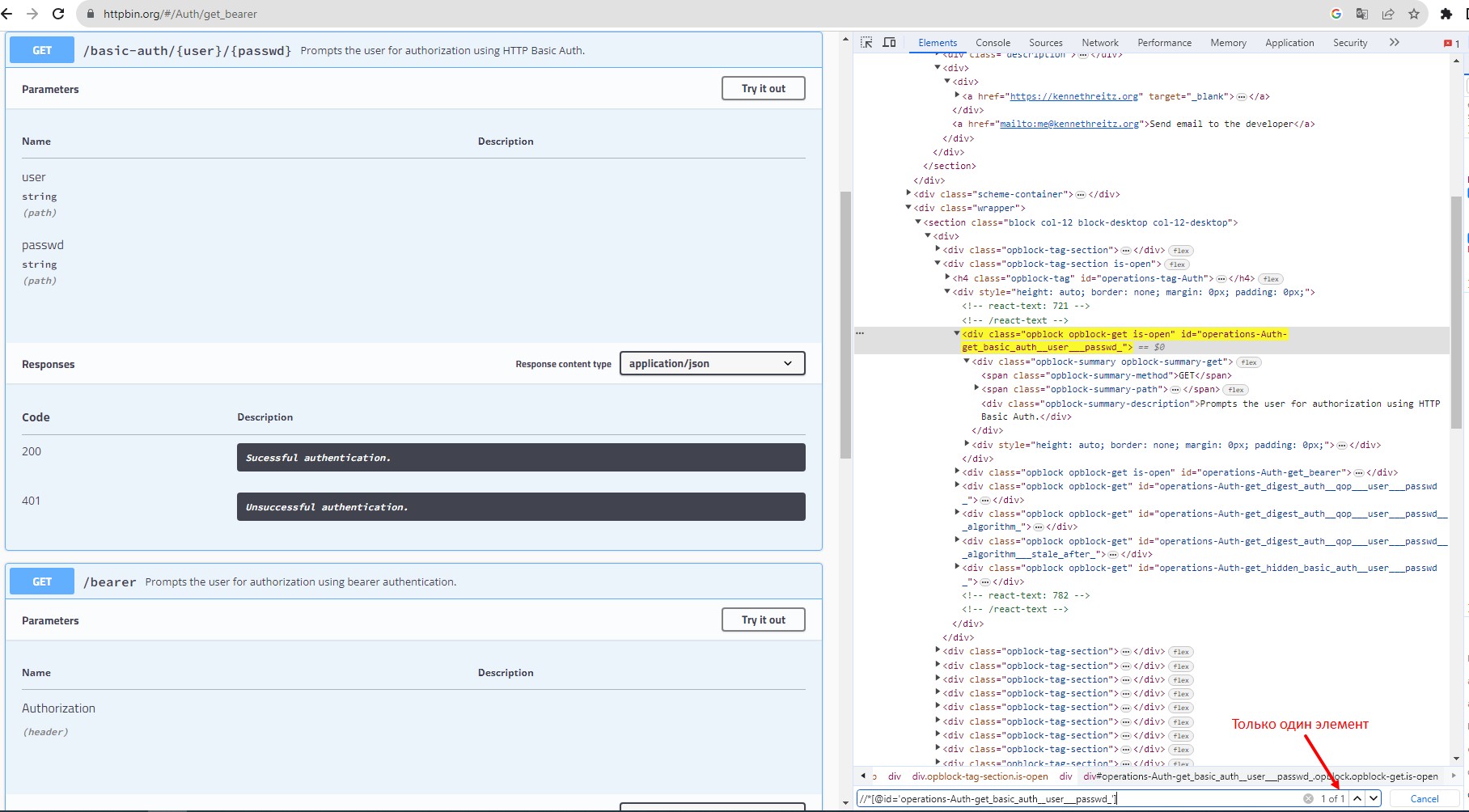Click the Translate page icon

(1362, 14)
